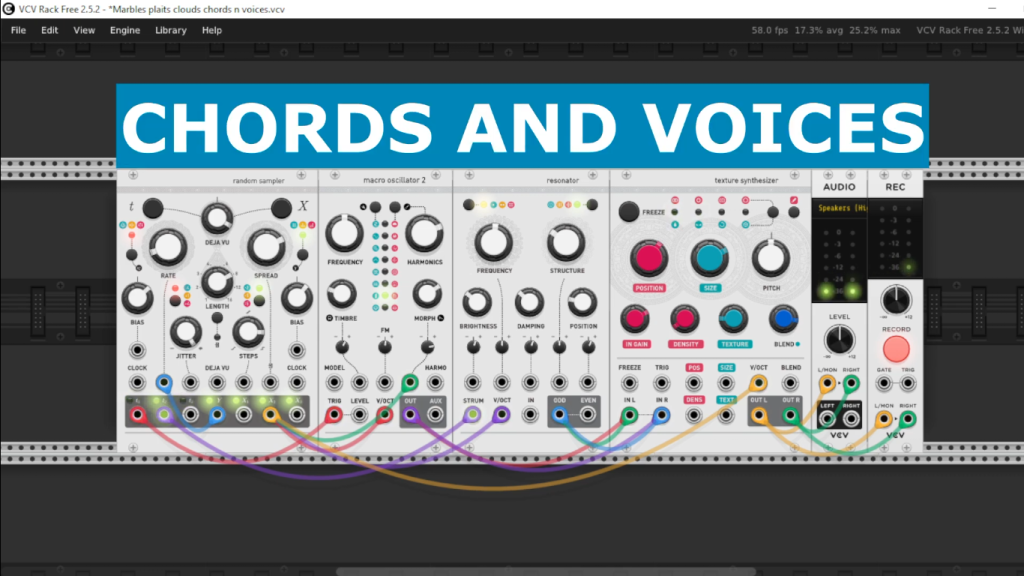Click right model select button on macro oscillator
The image size is (1024, 576).
click(394, 207)
